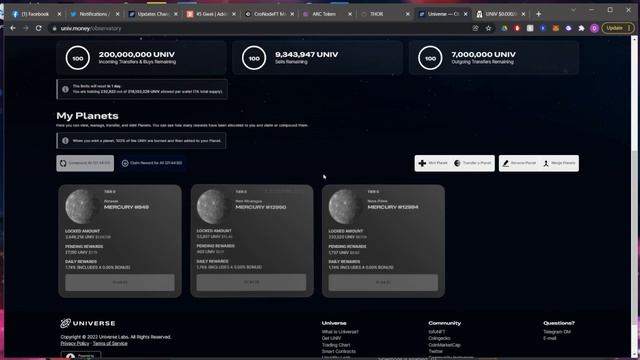Open the Twitter footer link
Viewport: 640px width, 360px height.
click(x=436, y=351)
